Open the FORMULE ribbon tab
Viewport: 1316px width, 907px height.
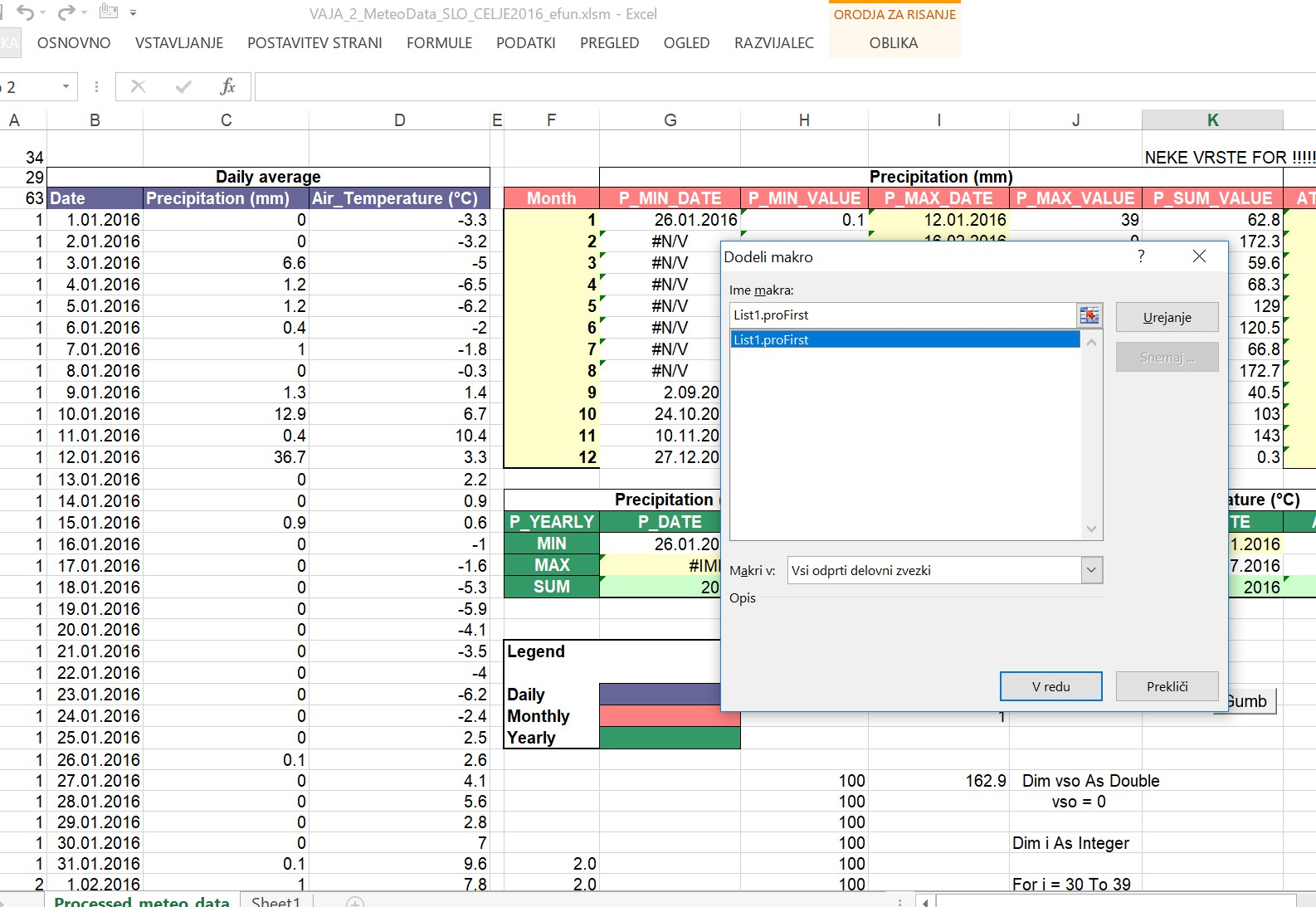(x=439, y=43)
